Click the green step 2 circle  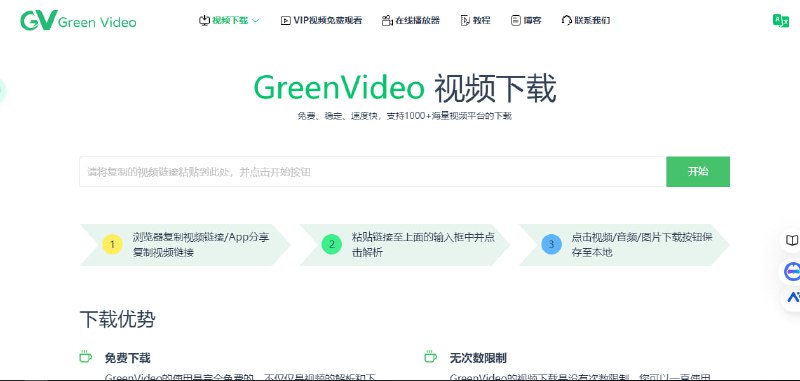(332, 244)
